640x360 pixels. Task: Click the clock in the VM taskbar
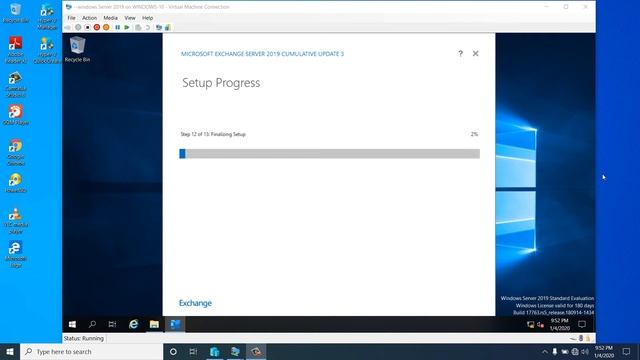pyautogui.click(x=559, y=324)
